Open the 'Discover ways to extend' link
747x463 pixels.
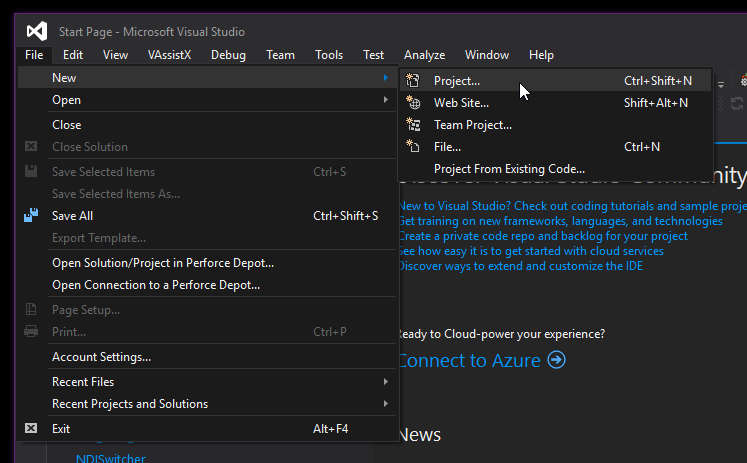tap(520, 266)
